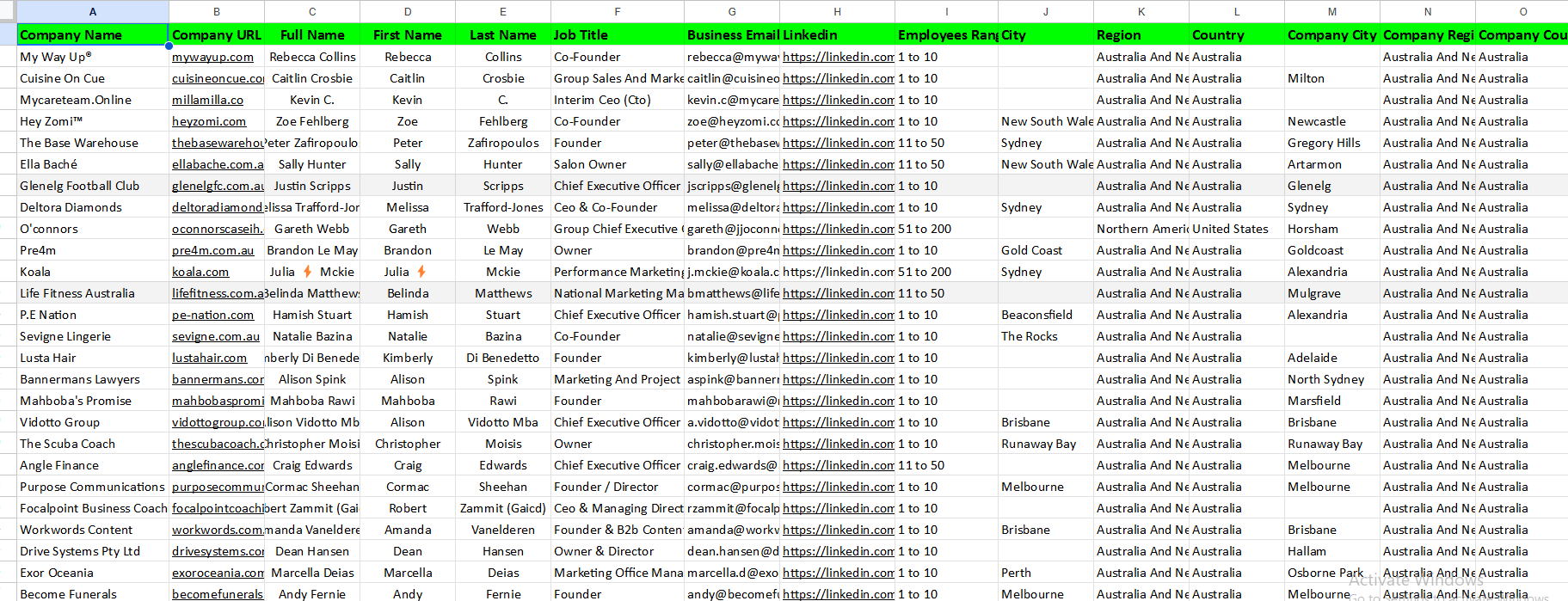Select the 'Become Funerals' cell
The image size is (1568, 601).
[x=93, y=594]
